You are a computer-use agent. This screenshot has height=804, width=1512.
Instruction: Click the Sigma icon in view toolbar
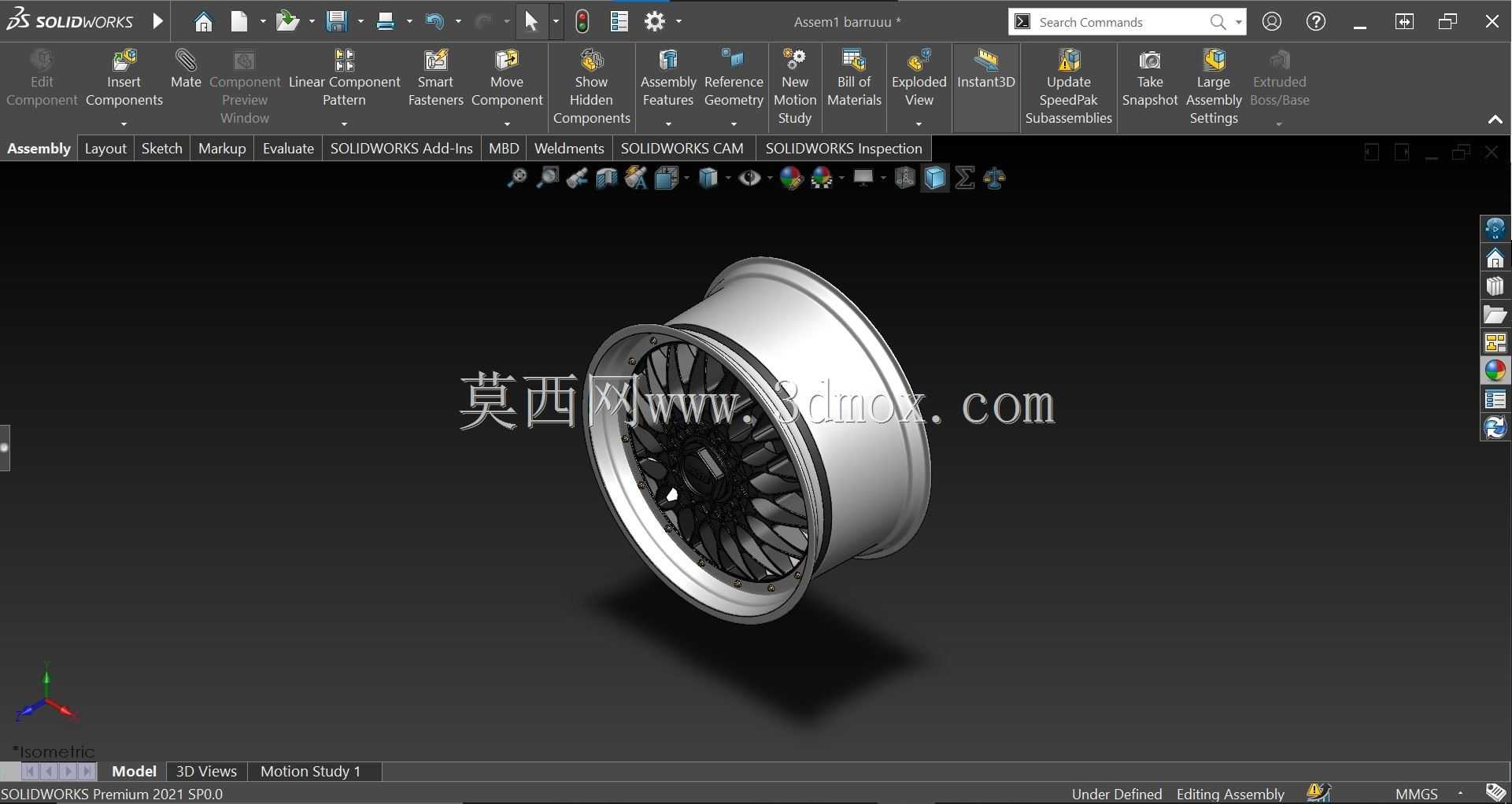(x=965, y=179)
